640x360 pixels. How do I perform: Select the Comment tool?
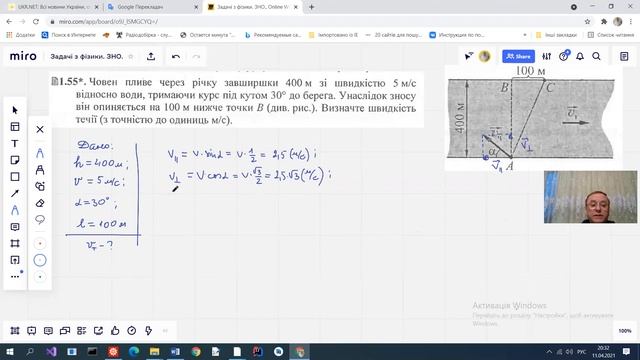[x=15, y=227]
